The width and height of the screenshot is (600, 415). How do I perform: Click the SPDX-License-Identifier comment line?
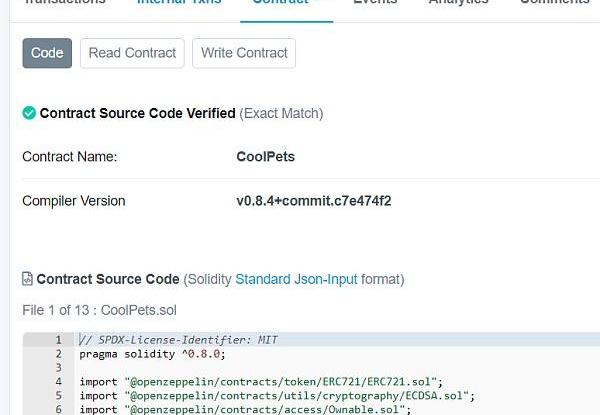pyautogui.click(x=180, y=340)
